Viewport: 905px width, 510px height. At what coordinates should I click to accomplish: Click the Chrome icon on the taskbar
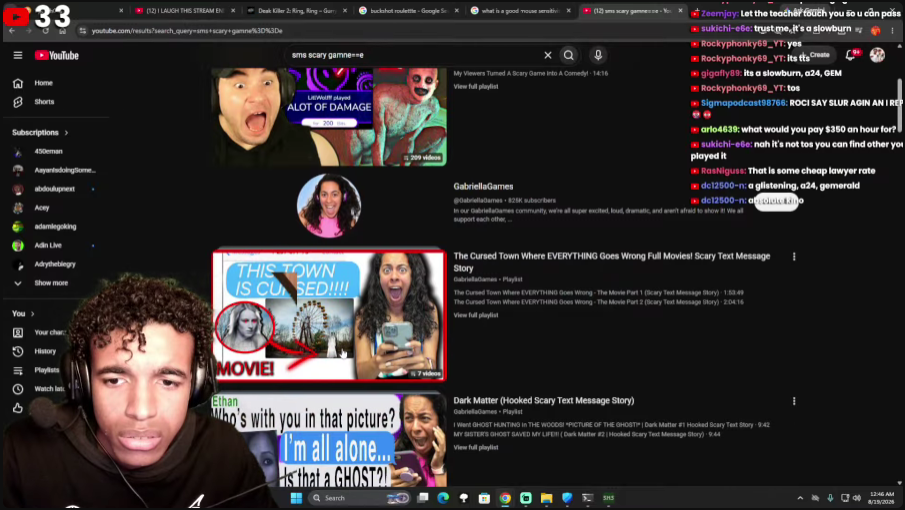click(505, 498)
